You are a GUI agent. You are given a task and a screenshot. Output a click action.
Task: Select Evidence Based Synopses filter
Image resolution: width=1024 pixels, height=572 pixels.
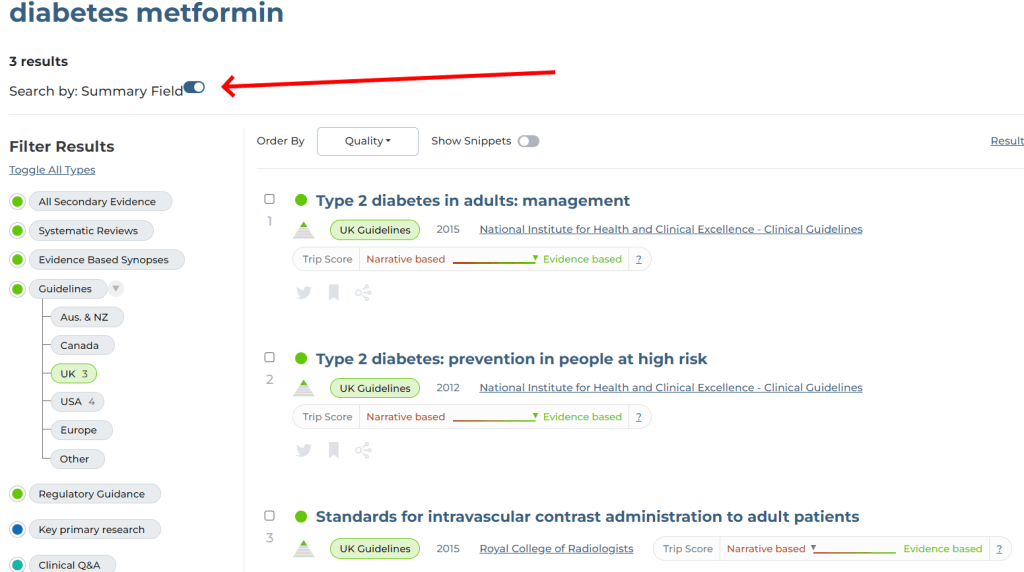pyautogui.click(x=103, y=260)
